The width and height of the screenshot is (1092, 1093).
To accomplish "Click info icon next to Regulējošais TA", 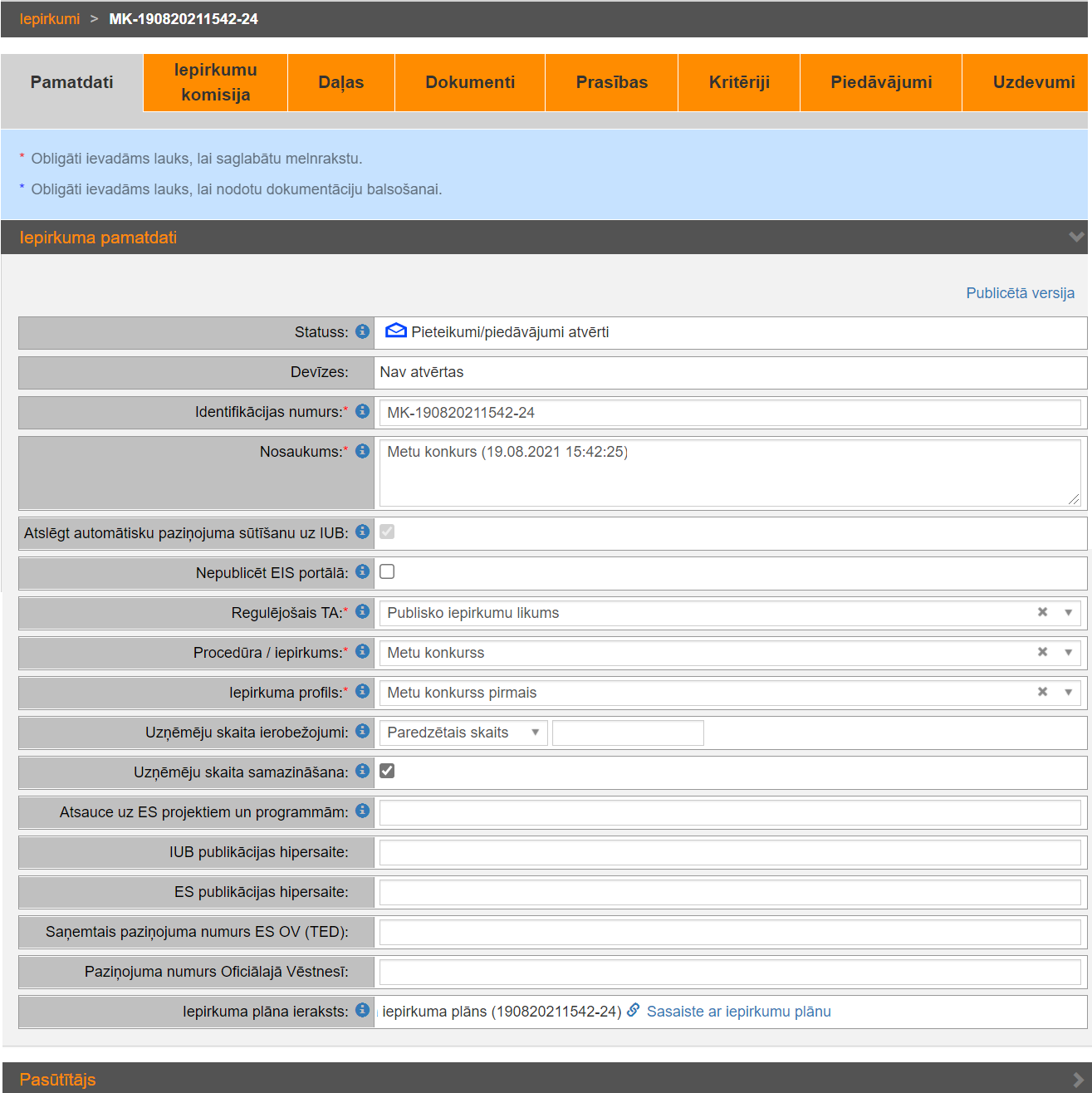I will coord(362,611).
